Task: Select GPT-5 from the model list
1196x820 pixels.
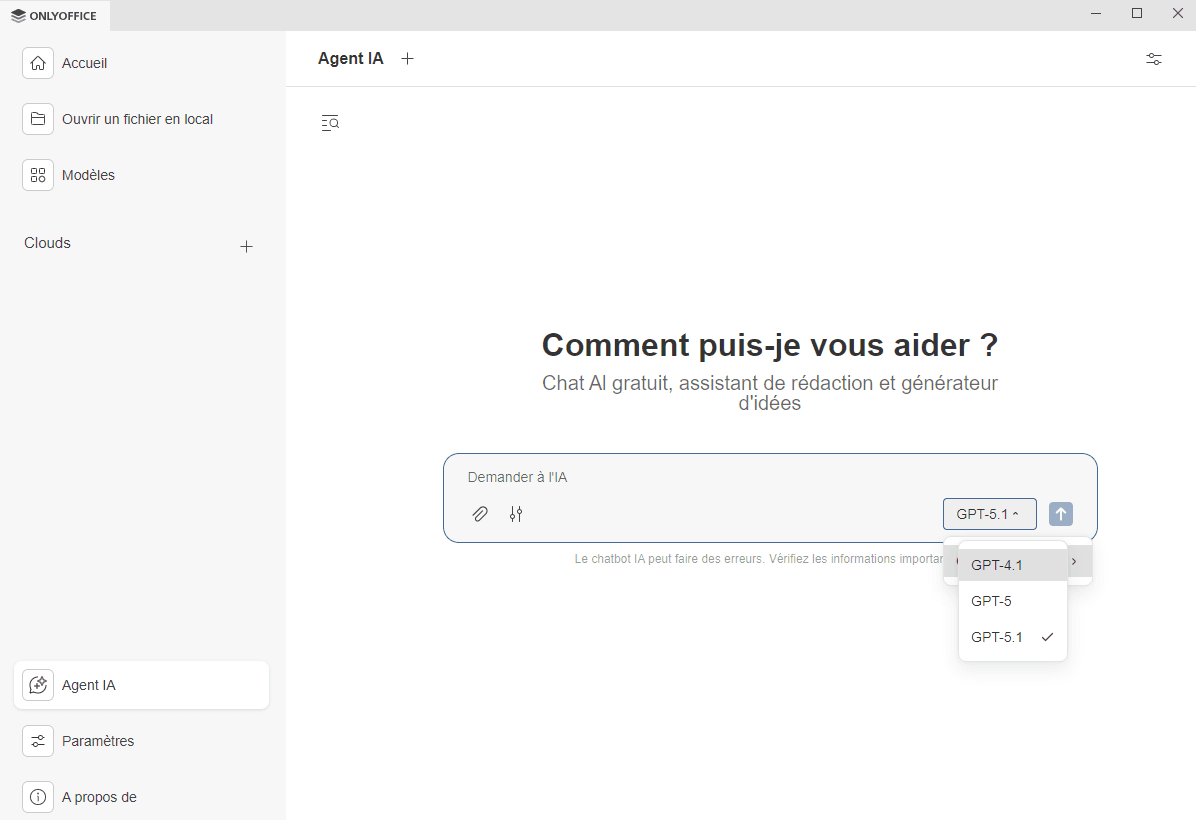Action: point(991,600)
